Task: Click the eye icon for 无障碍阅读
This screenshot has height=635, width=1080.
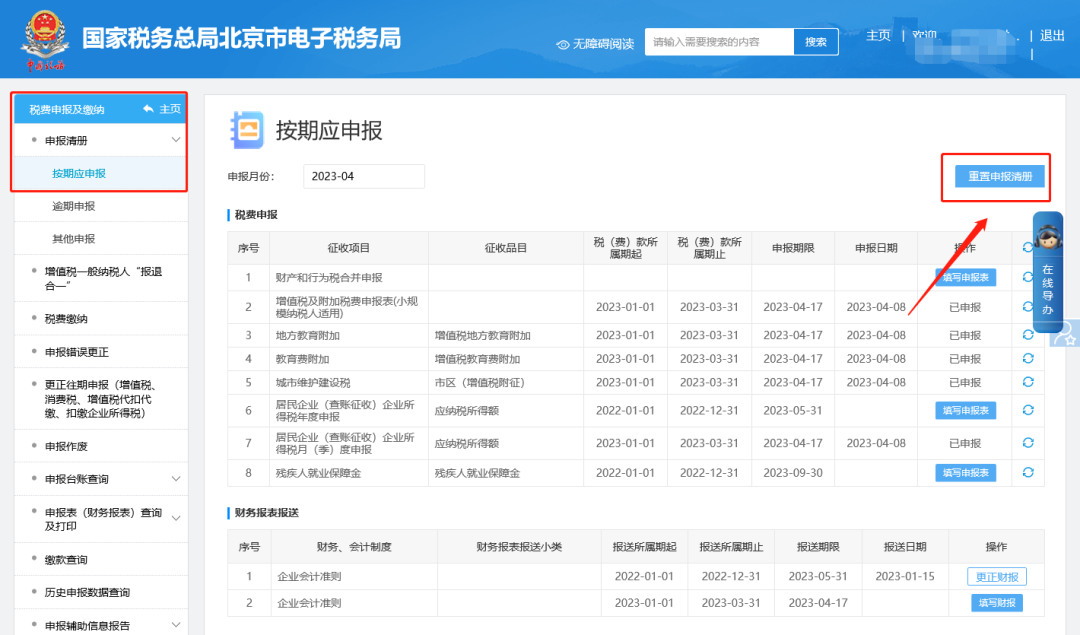Action: coord(563,45)
